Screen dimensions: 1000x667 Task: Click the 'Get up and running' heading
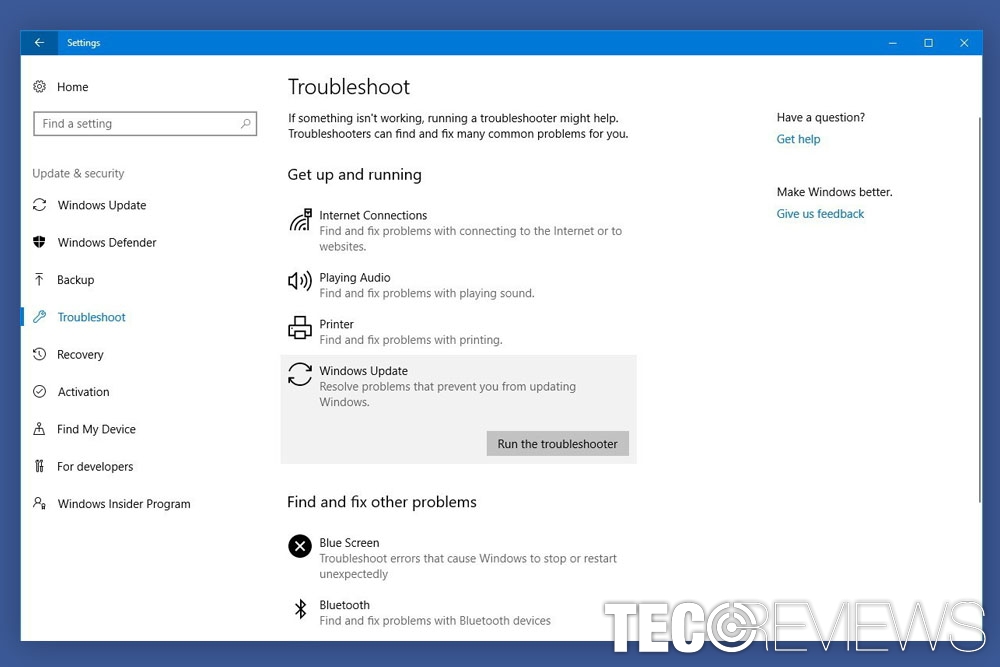(355, 175)
